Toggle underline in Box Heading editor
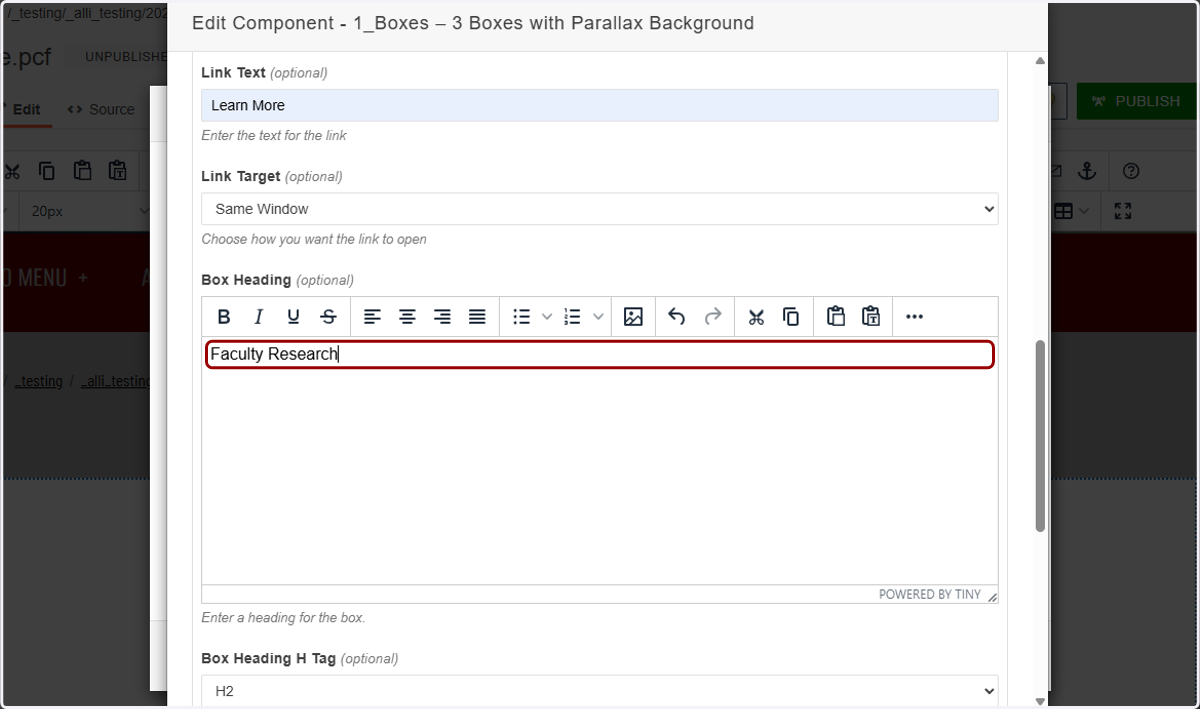Screen dimensions: 1200x709 [x=293, y=317]
